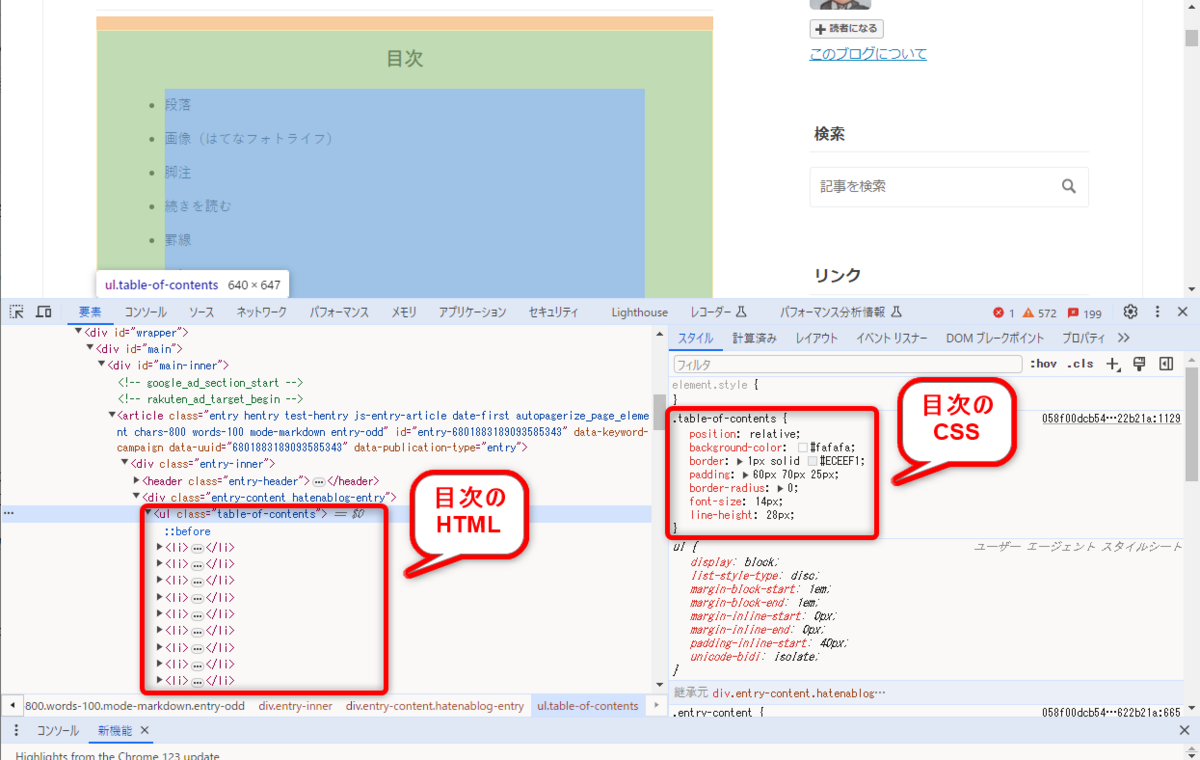Open the Lighthouse tab
1200x760 pixels.
(640, 312)
